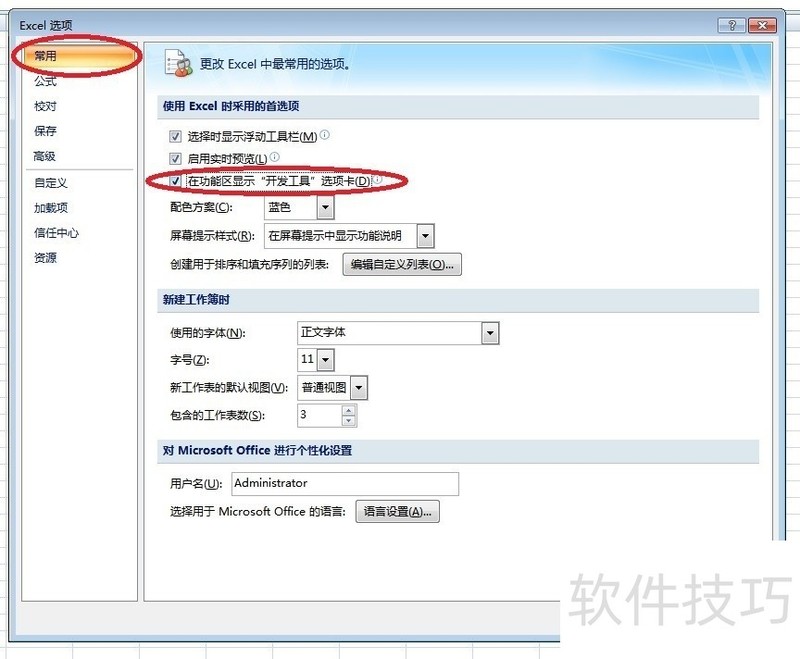
Task: Click the 新建工作簿时 section heading
Action: point(196,299)
